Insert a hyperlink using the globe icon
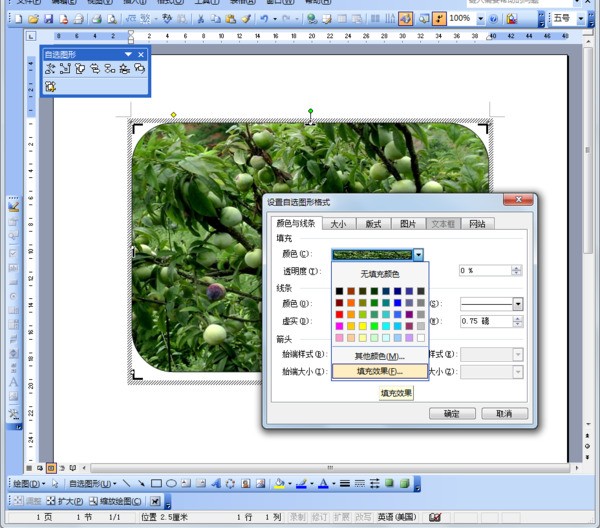 312,18
